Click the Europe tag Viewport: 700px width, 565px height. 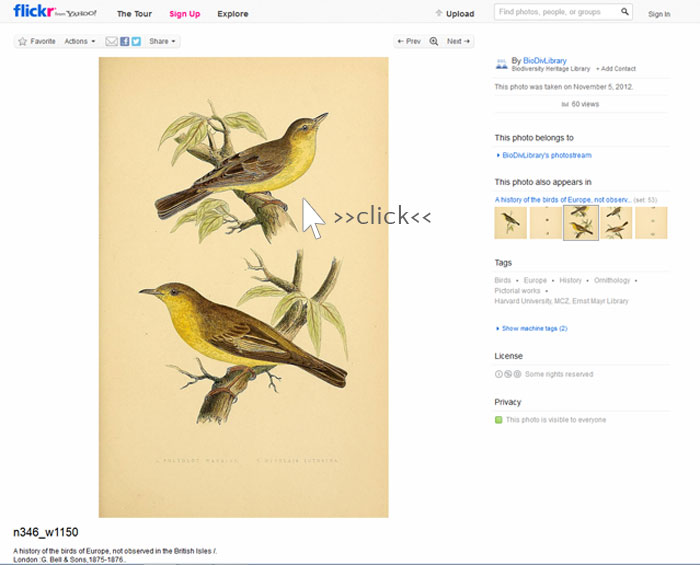535,280
